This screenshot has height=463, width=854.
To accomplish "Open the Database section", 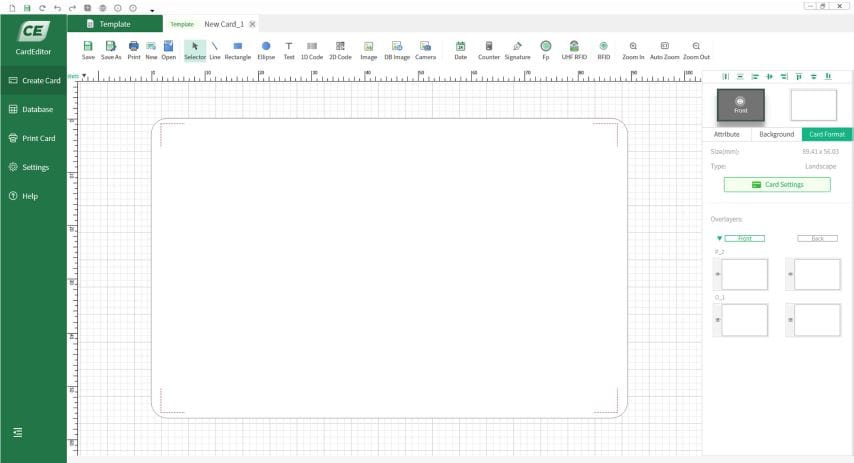I will [x=34, y=109].
